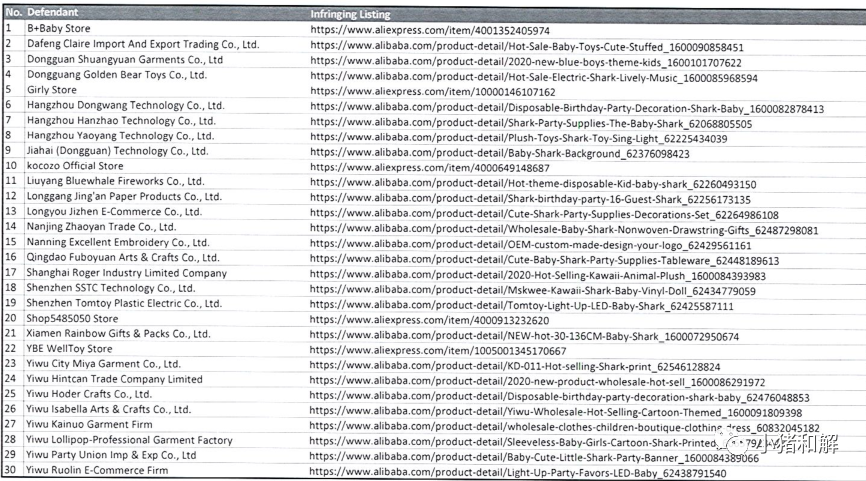
Task: Open the Hot-Sale-Baby-Toys-Cute-Stuffed listing link
Action: pyautogui.click(x=527, y=47)
